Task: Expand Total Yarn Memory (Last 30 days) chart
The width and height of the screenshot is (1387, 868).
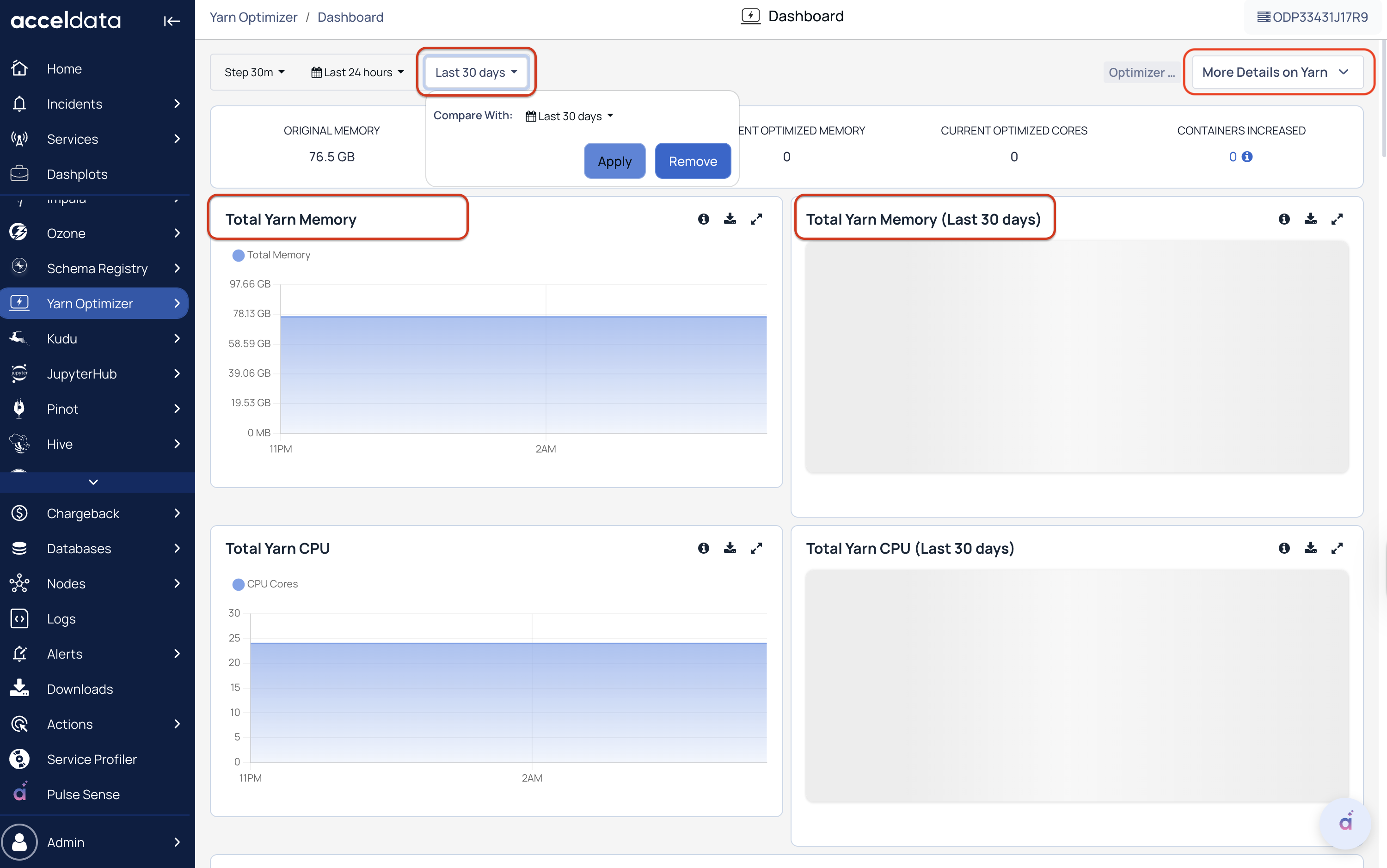Action: coord(1337,219)
